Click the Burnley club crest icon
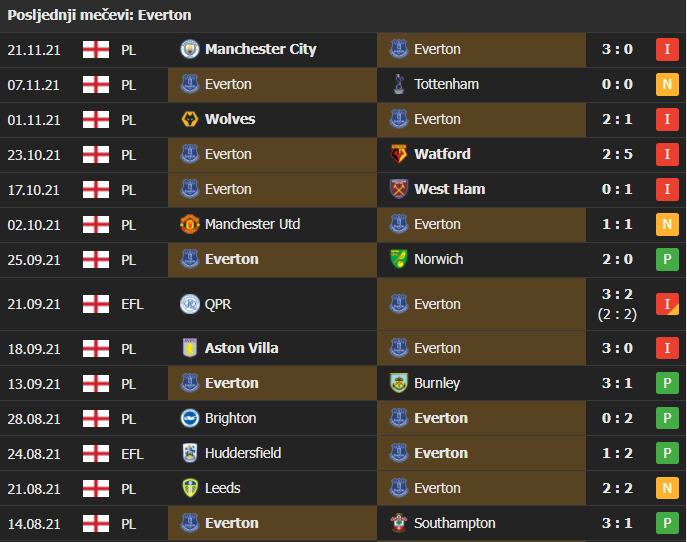The height and width of the screenshot is (542, 687). pos(399,383)
